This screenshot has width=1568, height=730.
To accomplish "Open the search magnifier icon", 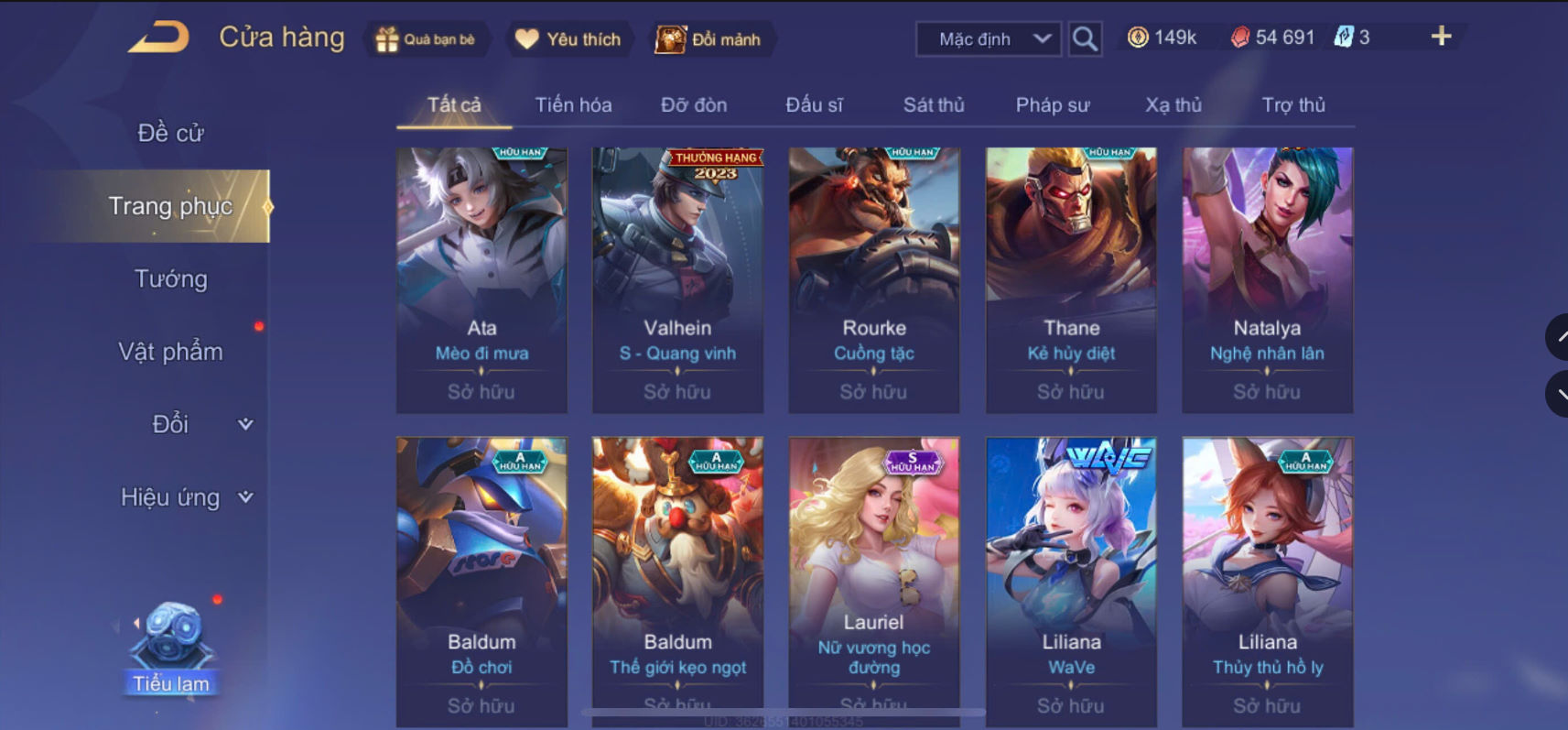I will tap(1085, 38).
